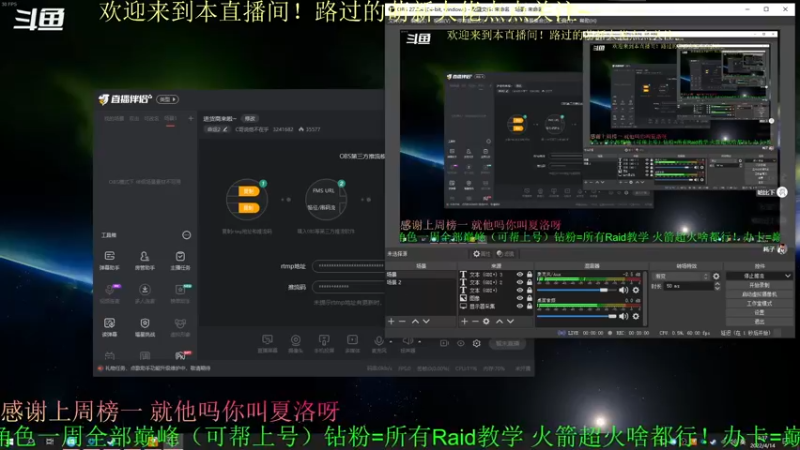Add a source with OBS sources plus button
Image resolution: width=800 pixels, height=450 pixels.
[x=464, y=321]
